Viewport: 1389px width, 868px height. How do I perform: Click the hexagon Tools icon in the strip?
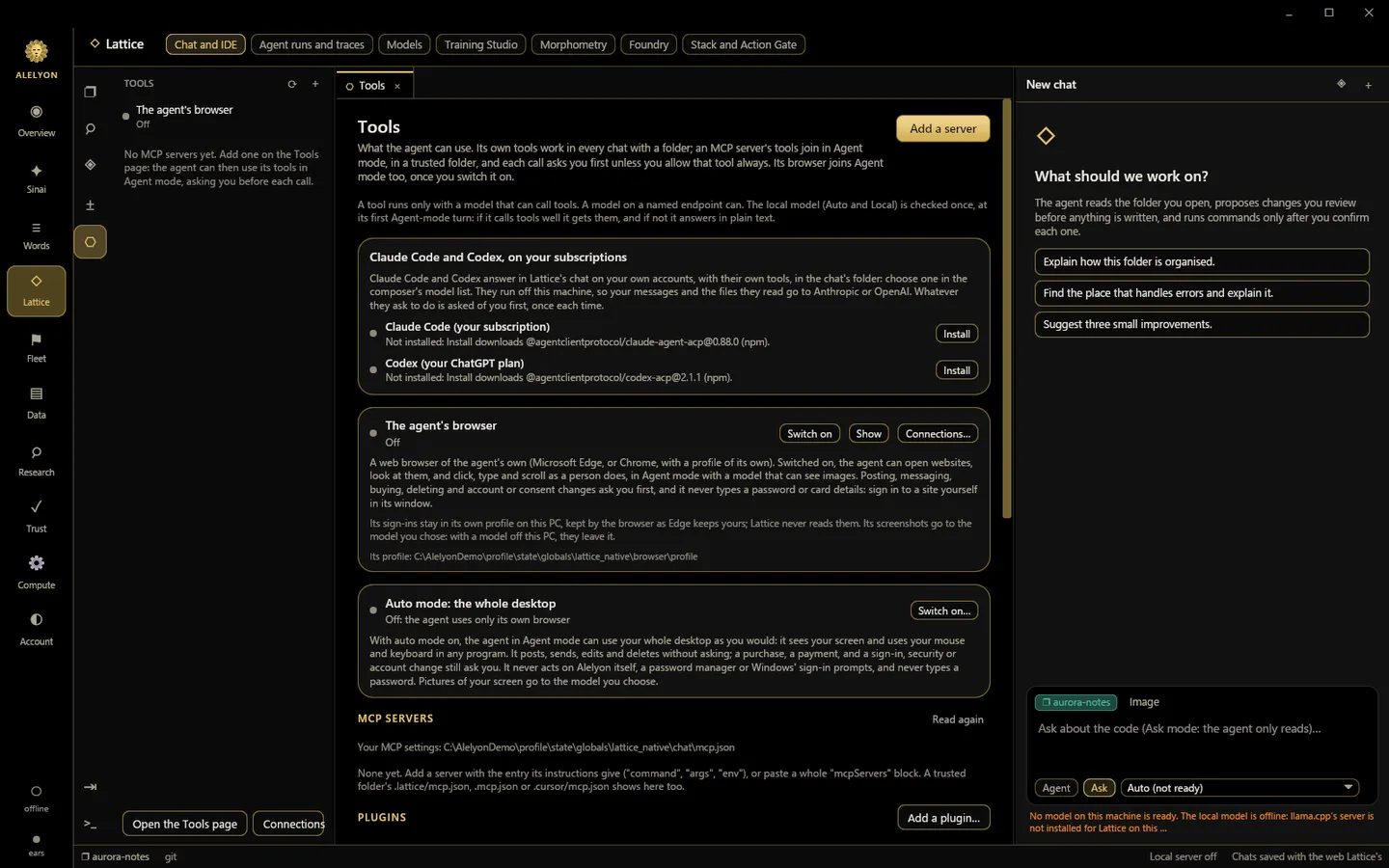[90, 242]
